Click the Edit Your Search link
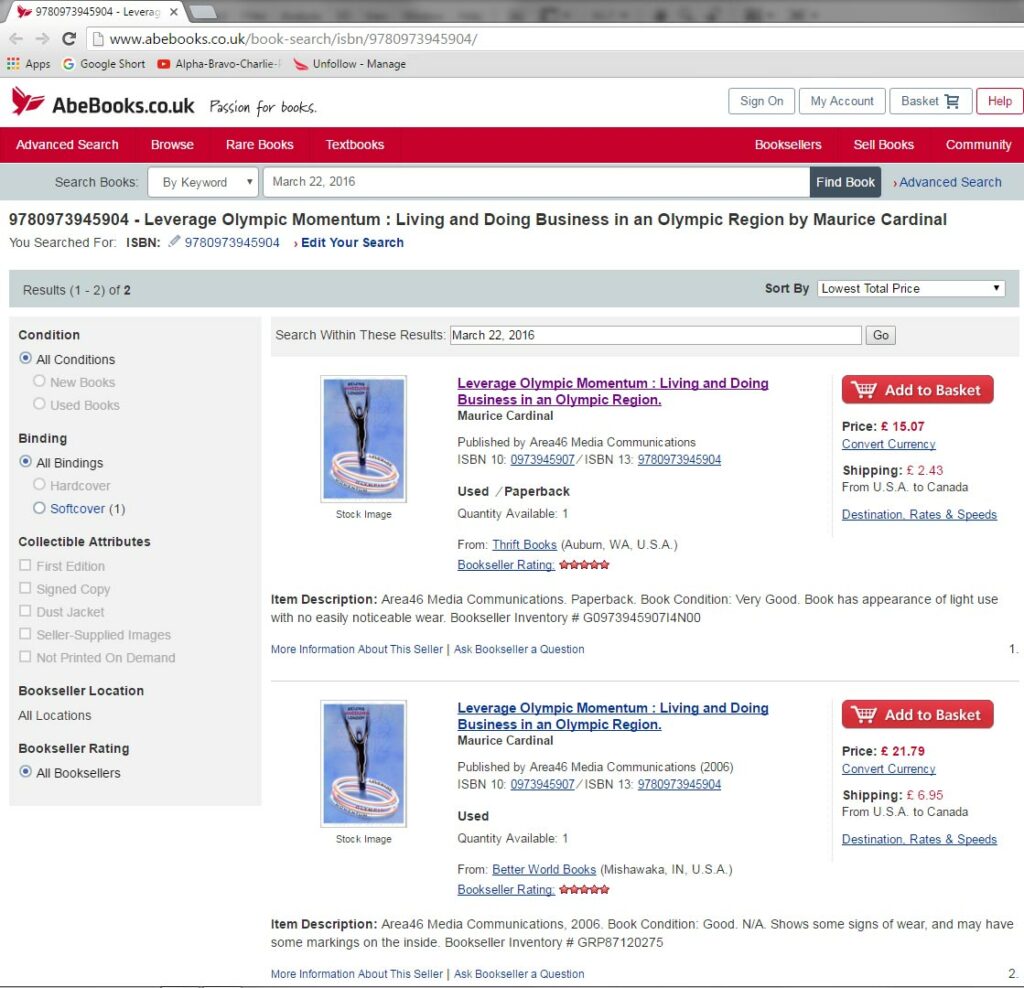Viewport: 1024px width, 988px height. [352, 242]
